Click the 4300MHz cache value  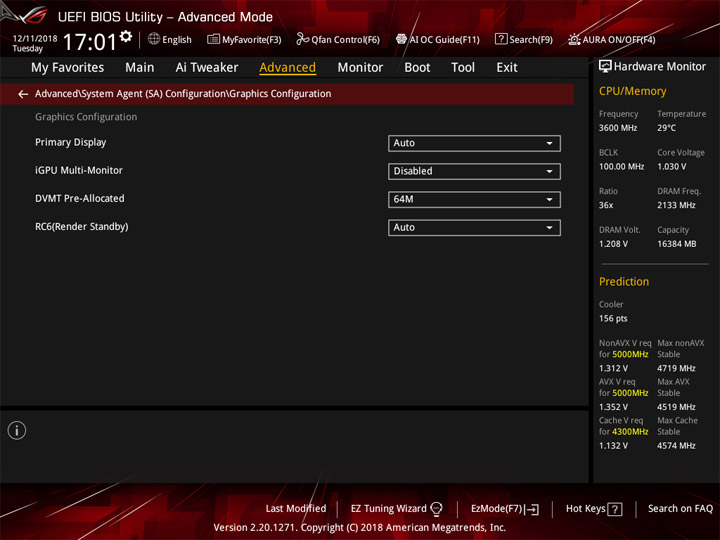point(630,432)
